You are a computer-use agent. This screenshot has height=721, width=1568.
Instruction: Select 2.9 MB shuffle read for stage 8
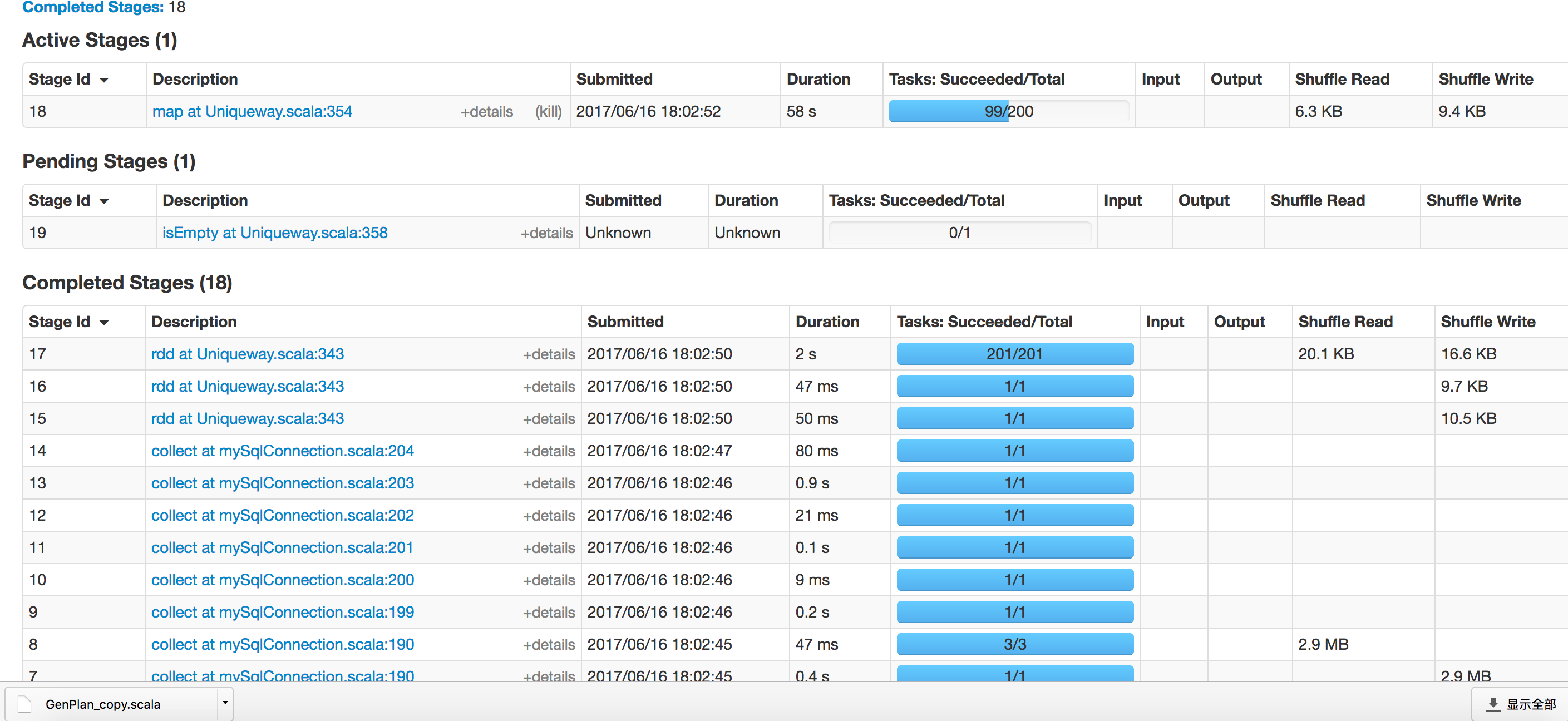point(1323,644)
